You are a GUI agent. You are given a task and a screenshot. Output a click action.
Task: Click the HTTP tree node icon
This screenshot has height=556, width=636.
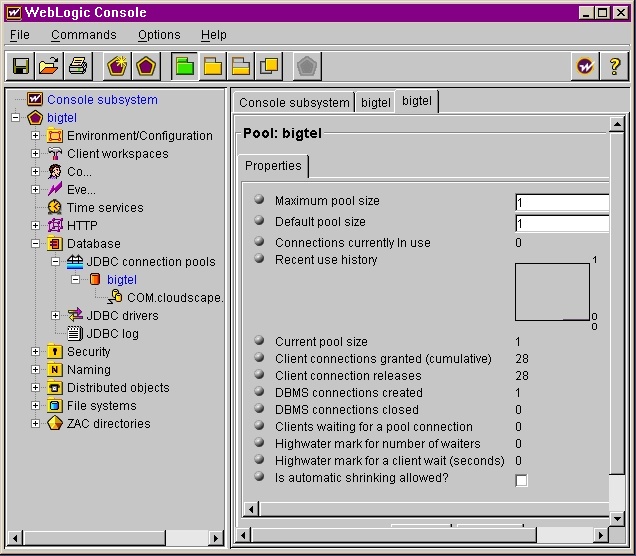(55, 225)
